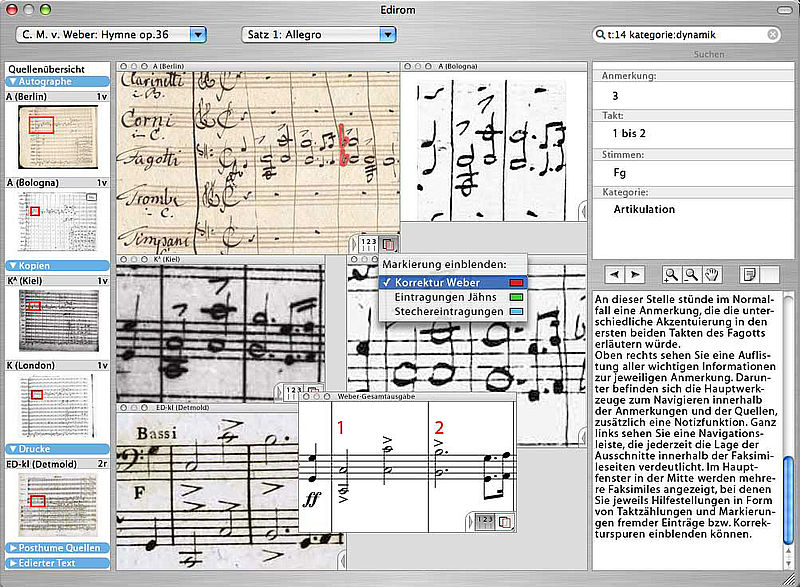Uncheck Korrektur Weber marking
This screenshot has width=800, height=587.
pyautogui.click(x=442, y=282)
